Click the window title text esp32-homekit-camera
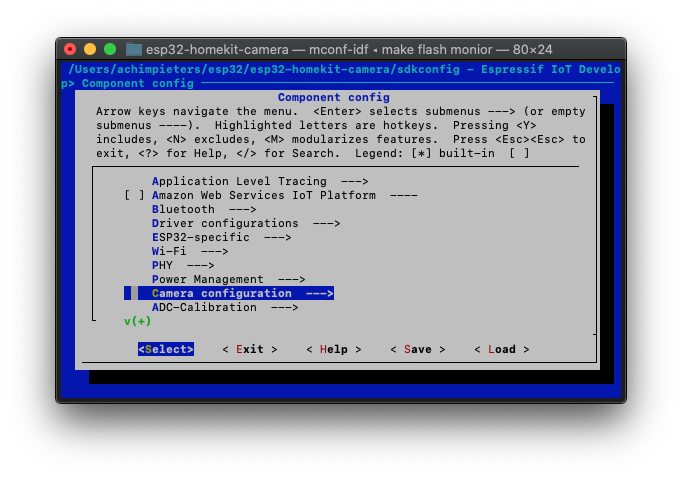The image size is (682, 477). [x=217, y=50]
